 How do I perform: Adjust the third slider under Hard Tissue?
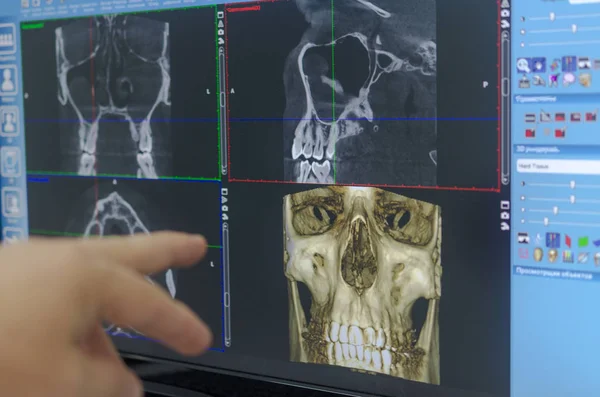coord(556,210)
